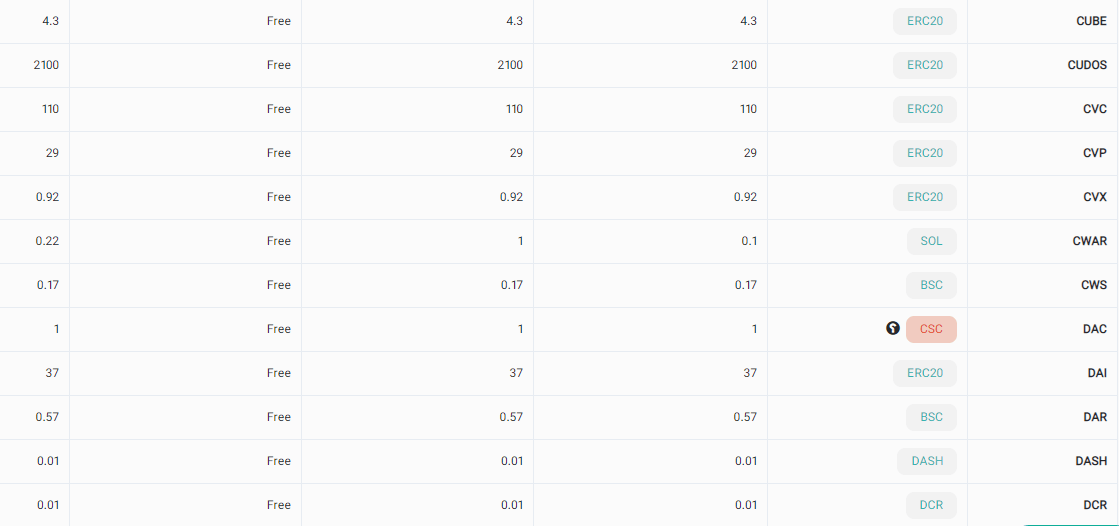The image size is (1119, 526).
Task: Click the DASH network badge
Action: coord(927,461)
